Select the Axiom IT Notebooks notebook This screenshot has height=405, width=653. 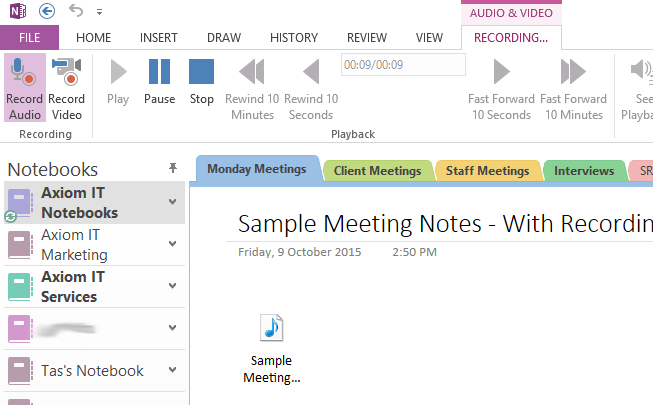[x=94, y=202]
